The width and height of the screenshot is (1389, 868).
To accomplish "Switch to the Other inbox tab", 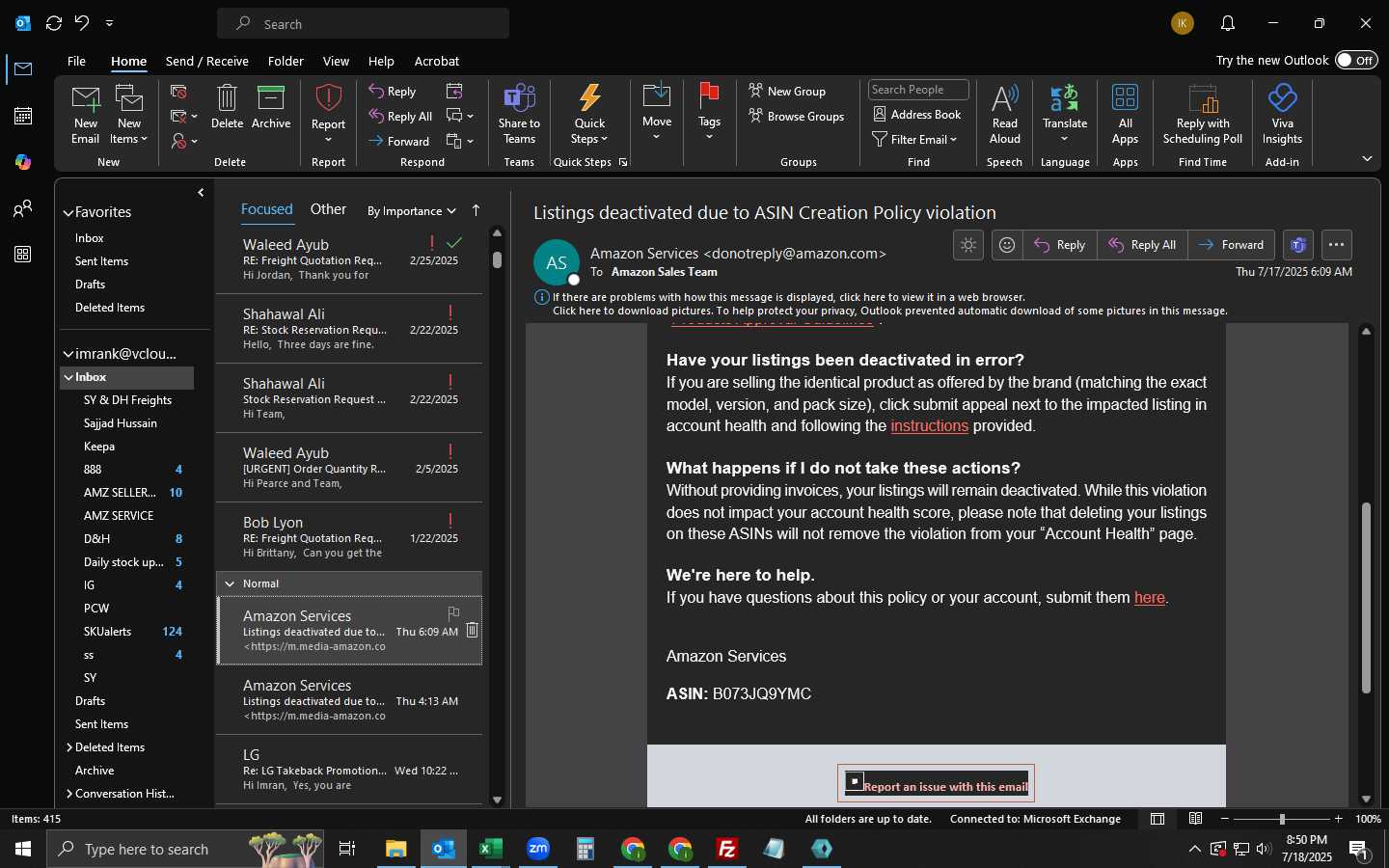I will 328,209.
